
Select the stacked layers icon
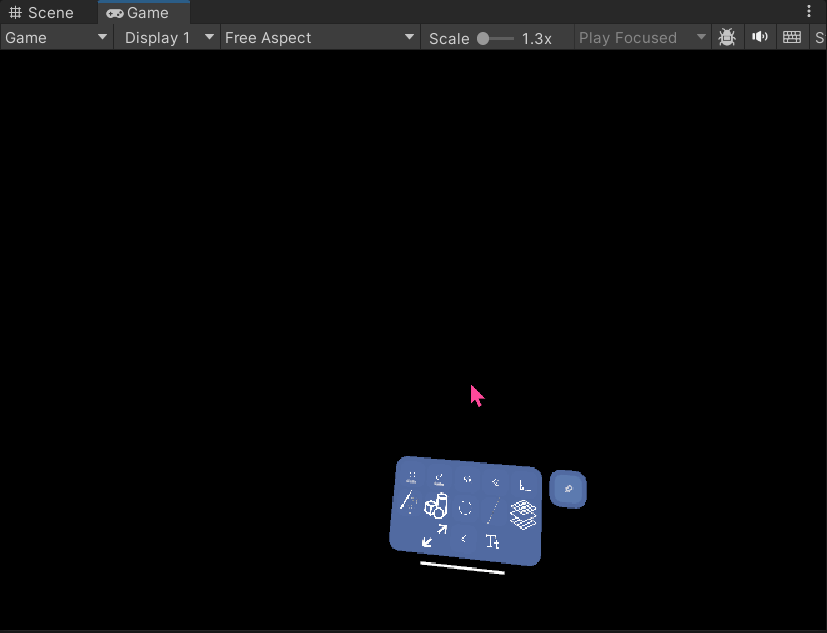[x=523, y=514]
